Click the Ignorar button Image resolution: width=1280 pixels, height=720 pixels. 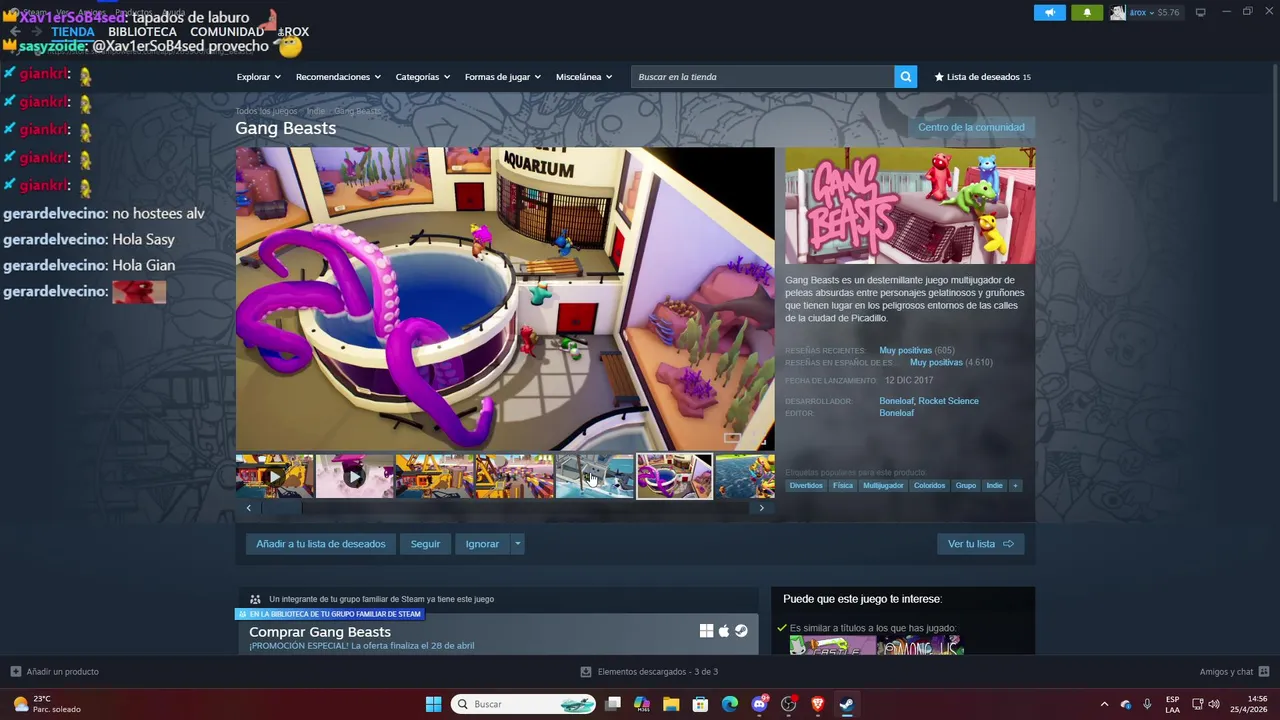482,544
